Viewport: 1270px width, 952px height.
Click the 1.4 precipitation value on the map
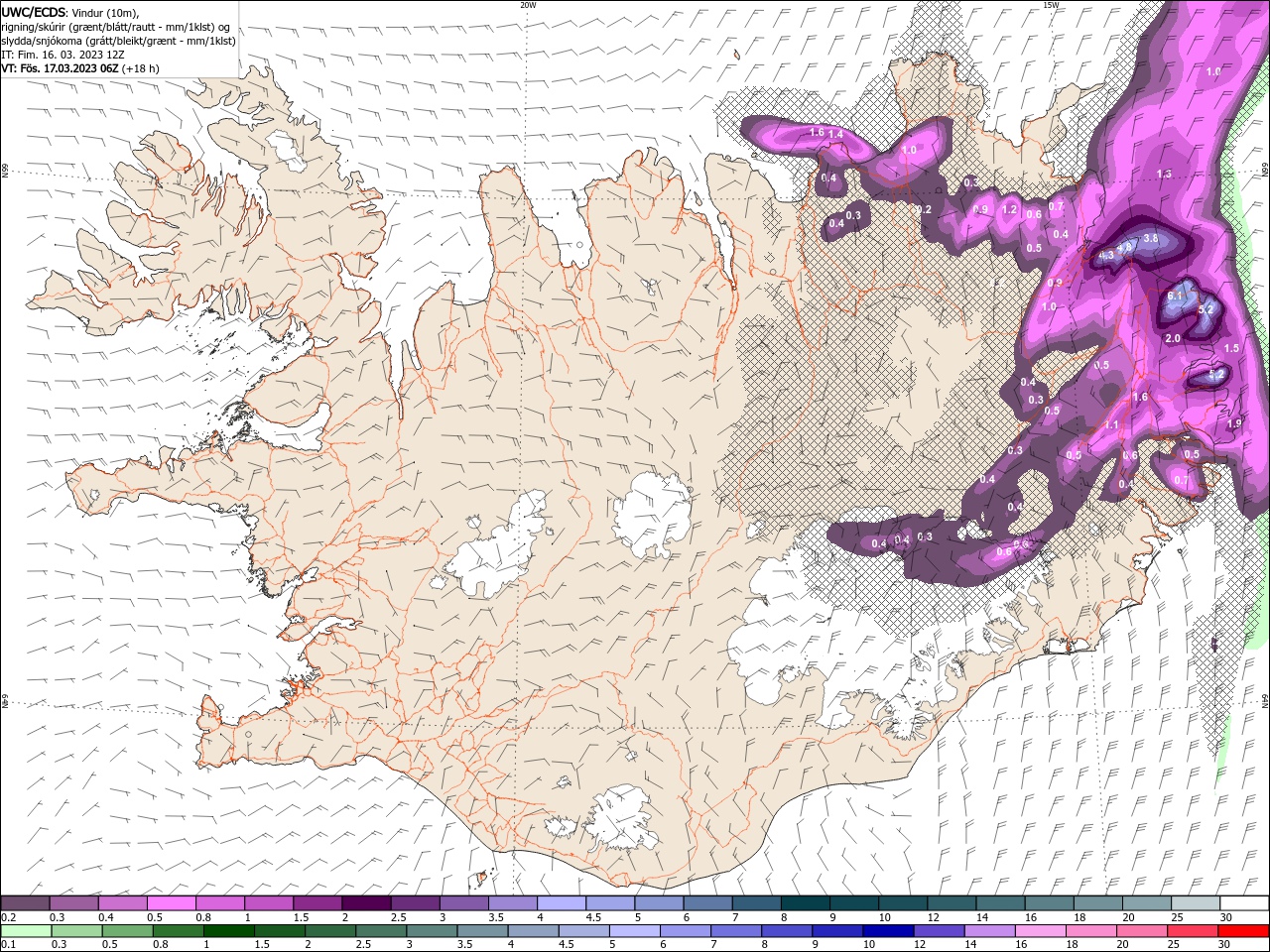[x=835, y=134]
